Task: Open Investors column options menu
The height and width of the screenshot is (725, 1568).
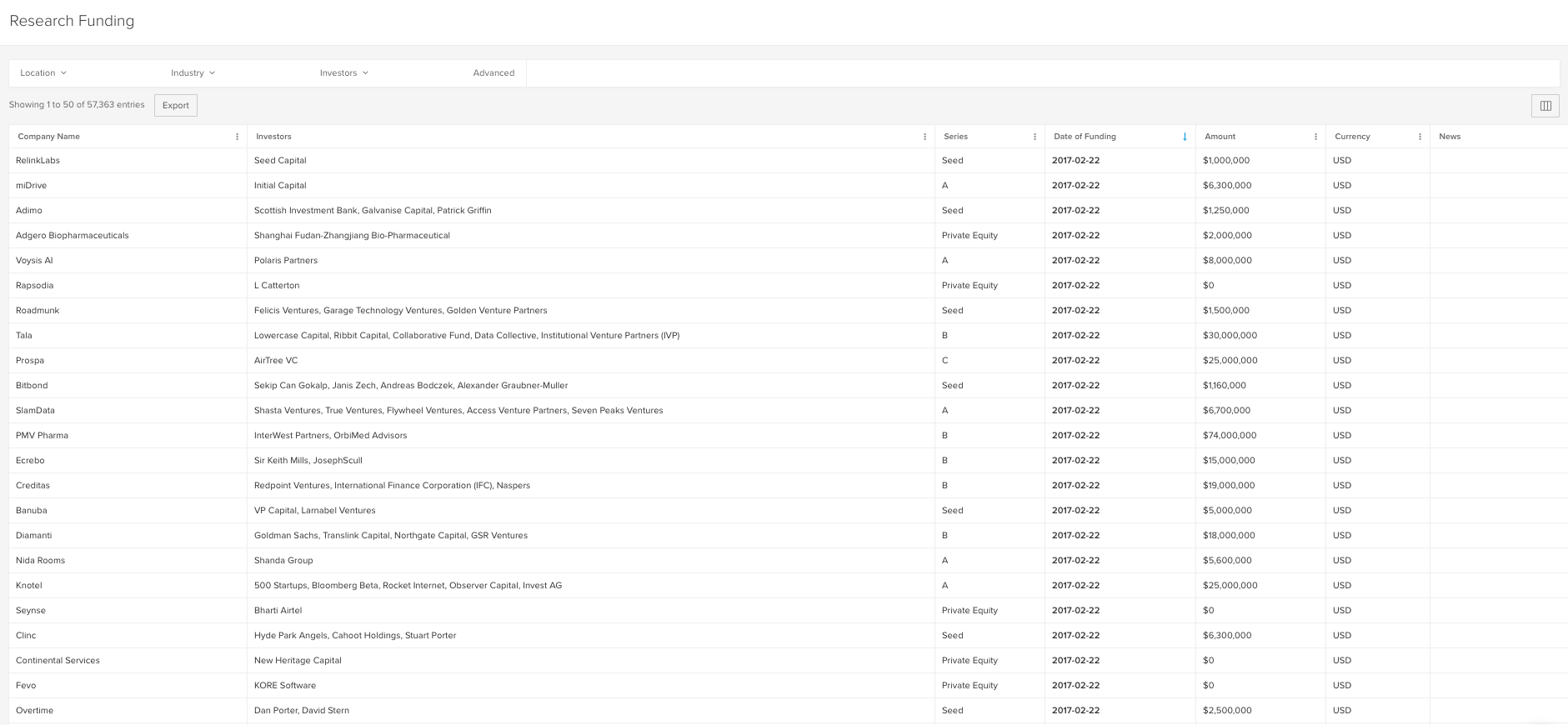Action: pyautogui.click(x=925, y=137)
